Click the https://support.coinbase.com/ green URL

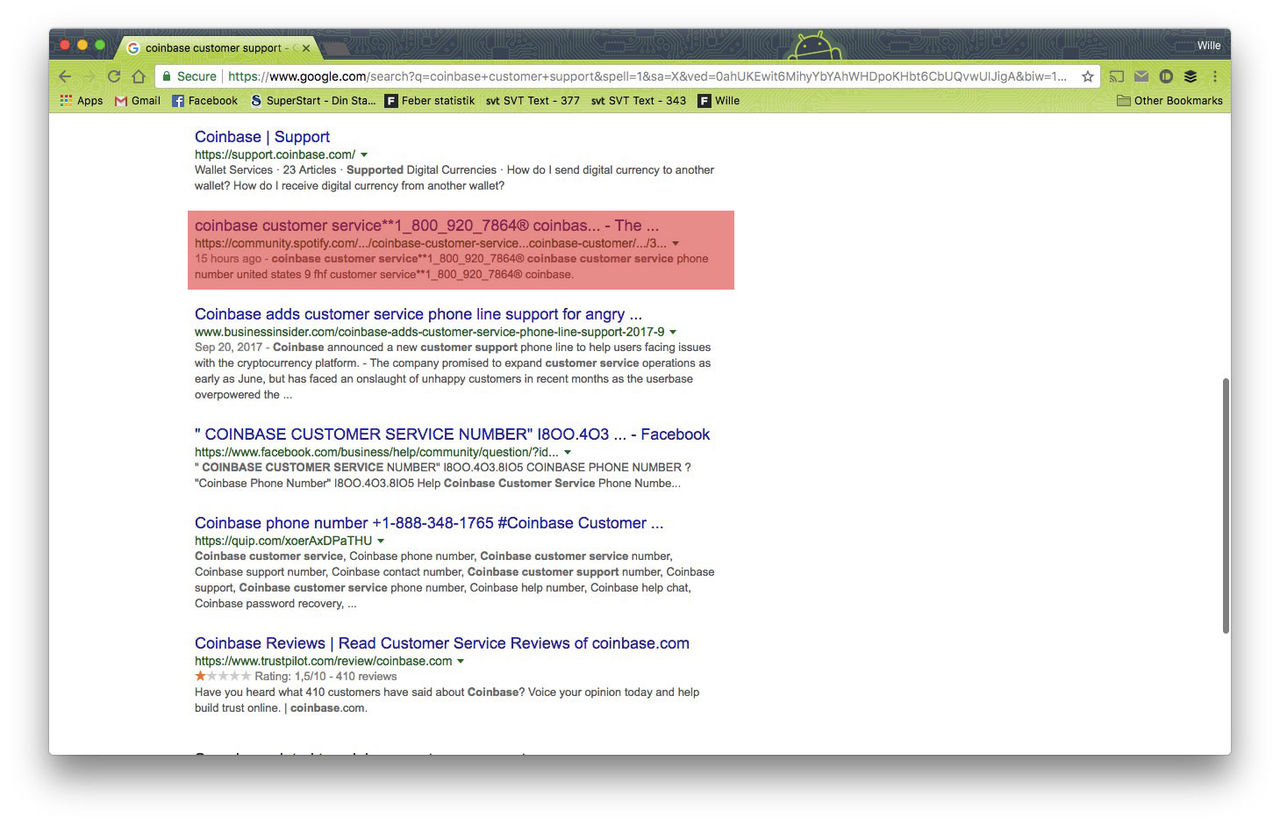[275, 155]
